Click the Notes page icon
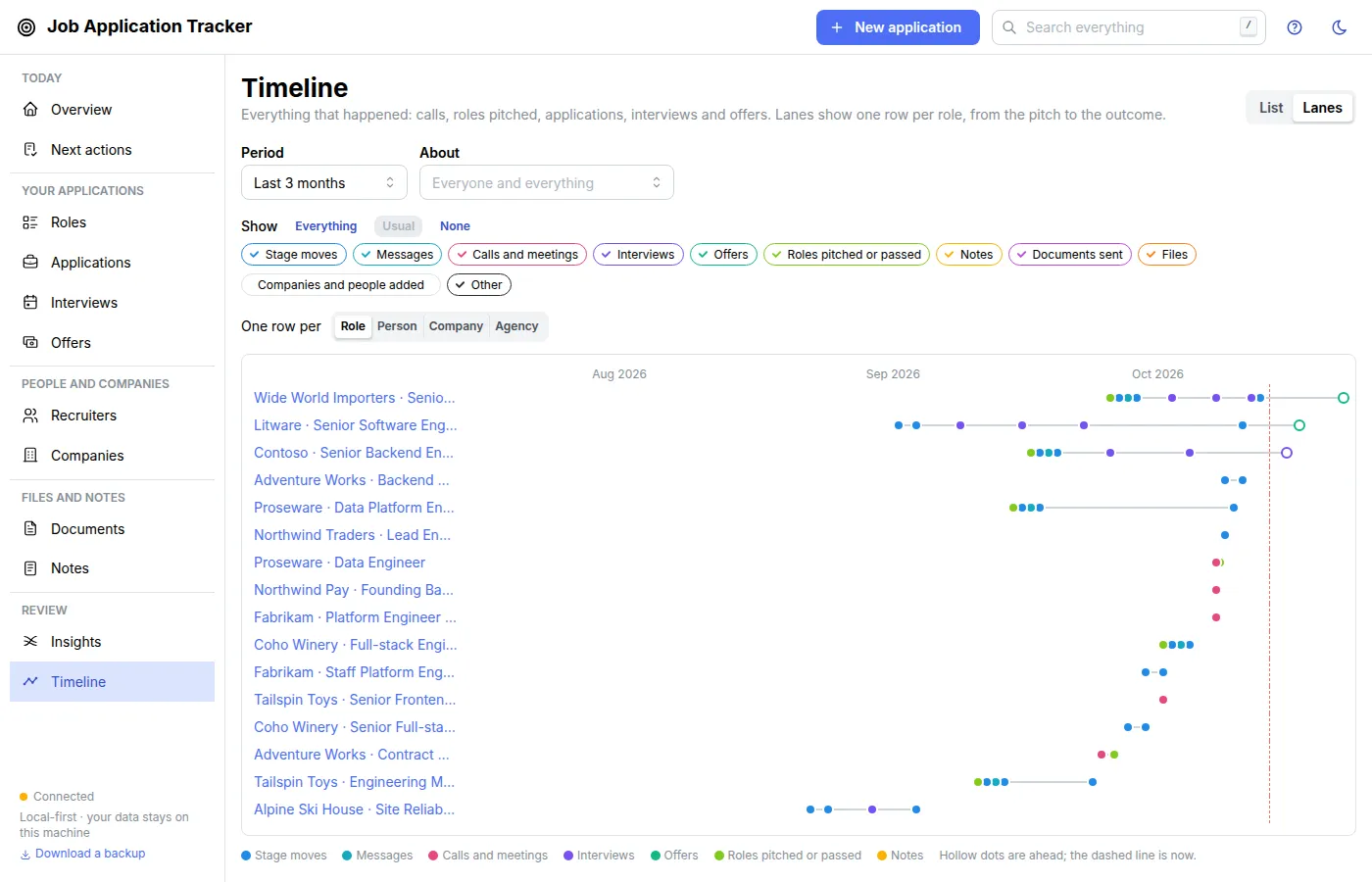The image size is (1372, 882). click(30, 568)
